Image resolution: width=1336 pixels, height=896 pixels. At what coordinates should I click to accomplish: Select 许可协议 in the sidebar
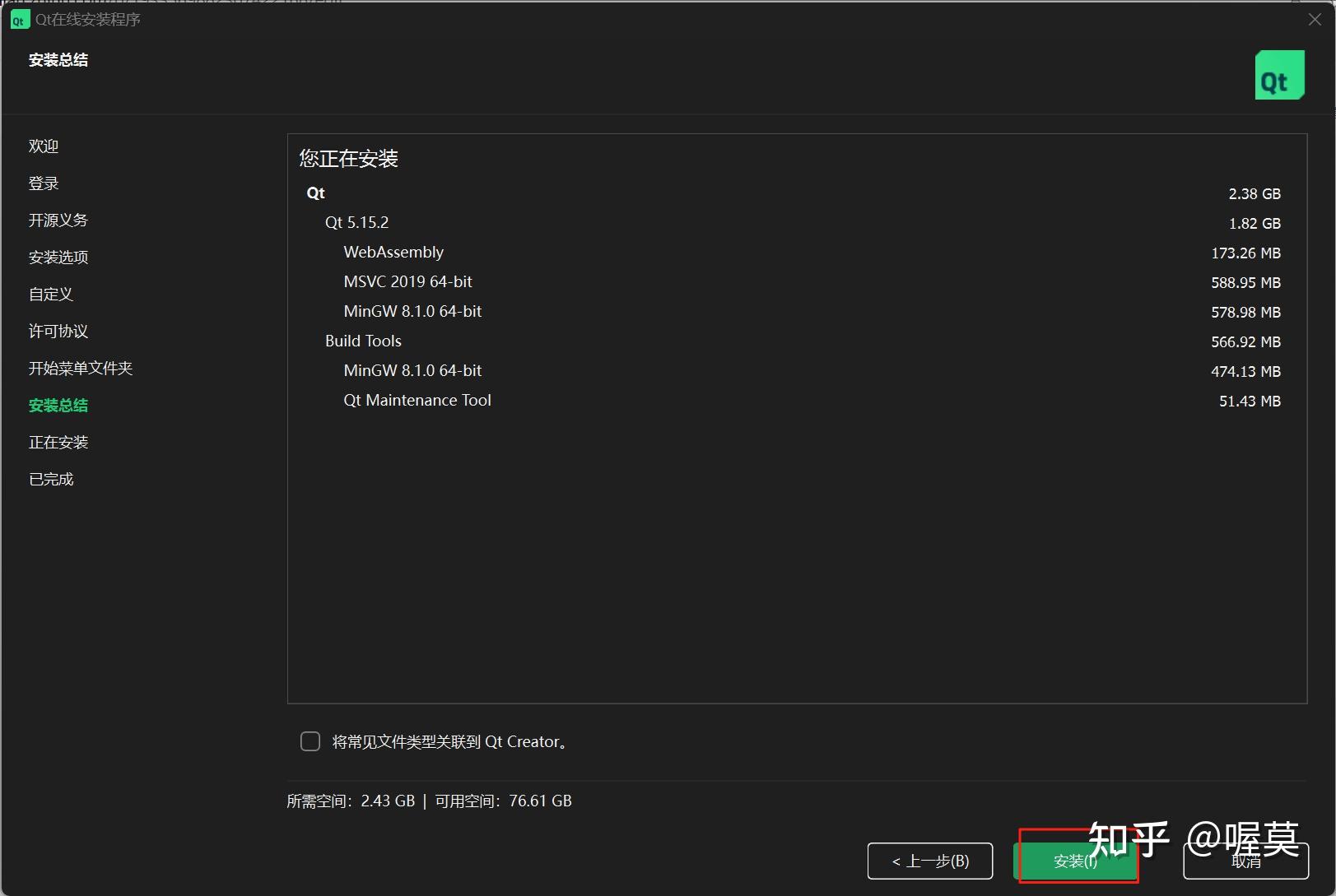pyautogui.click(x=57, y=331)
